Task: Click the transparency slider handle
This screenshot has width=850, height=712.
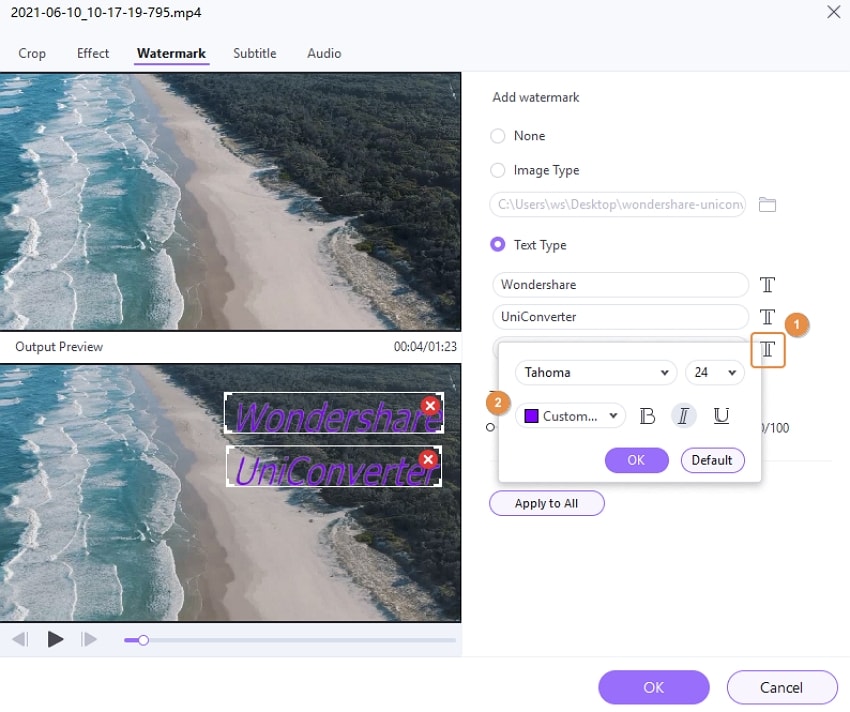Action: coord(491,427)
